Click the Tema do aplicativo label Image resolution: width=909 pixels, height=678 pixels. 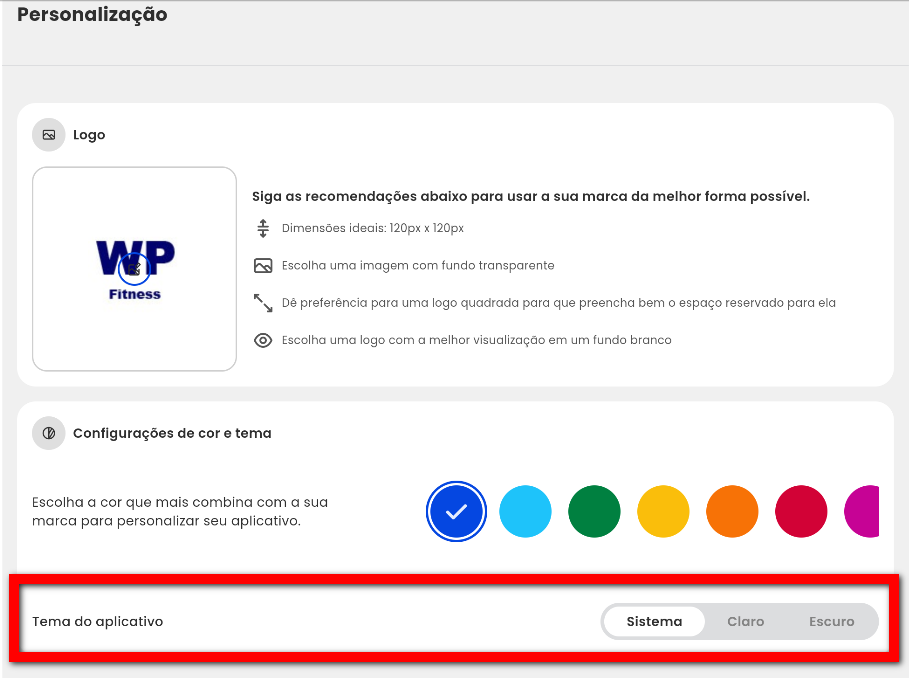click(97, 622)
